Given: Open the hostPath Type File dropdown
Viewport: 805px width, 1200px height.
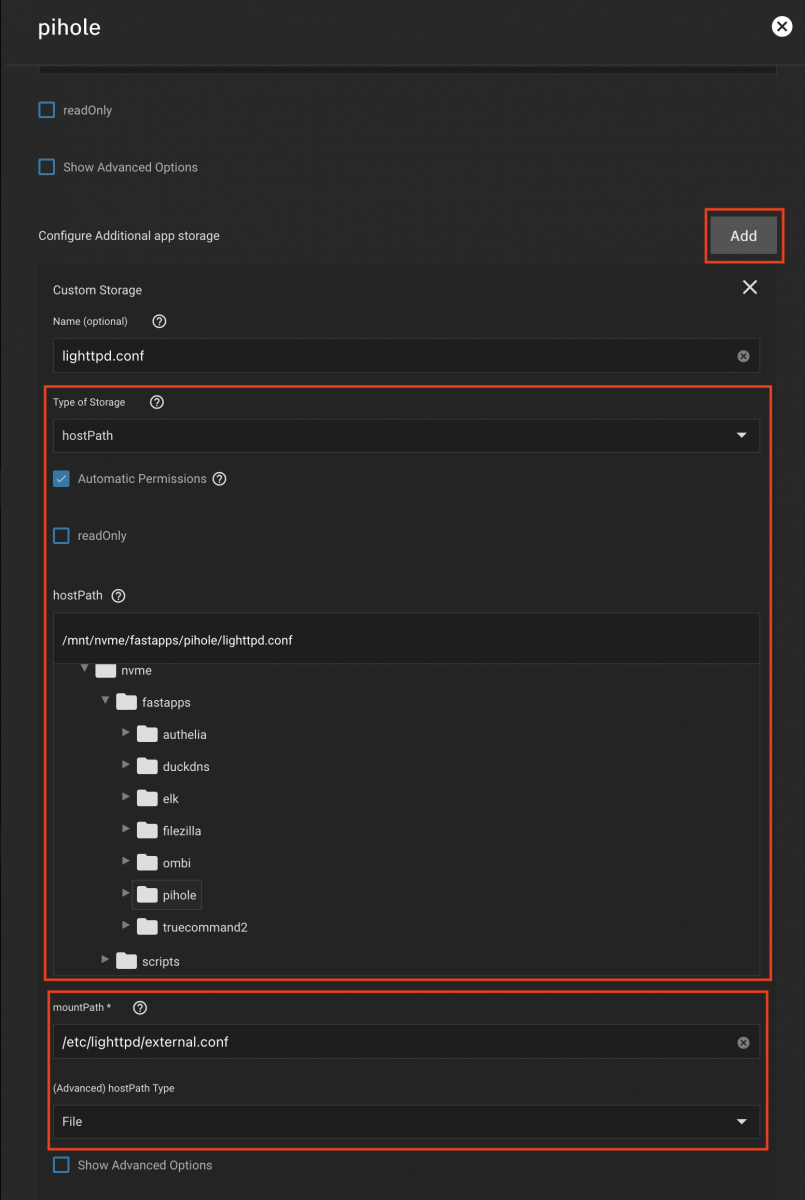Looking at the screenshot, I should (x=406, y=1122).
